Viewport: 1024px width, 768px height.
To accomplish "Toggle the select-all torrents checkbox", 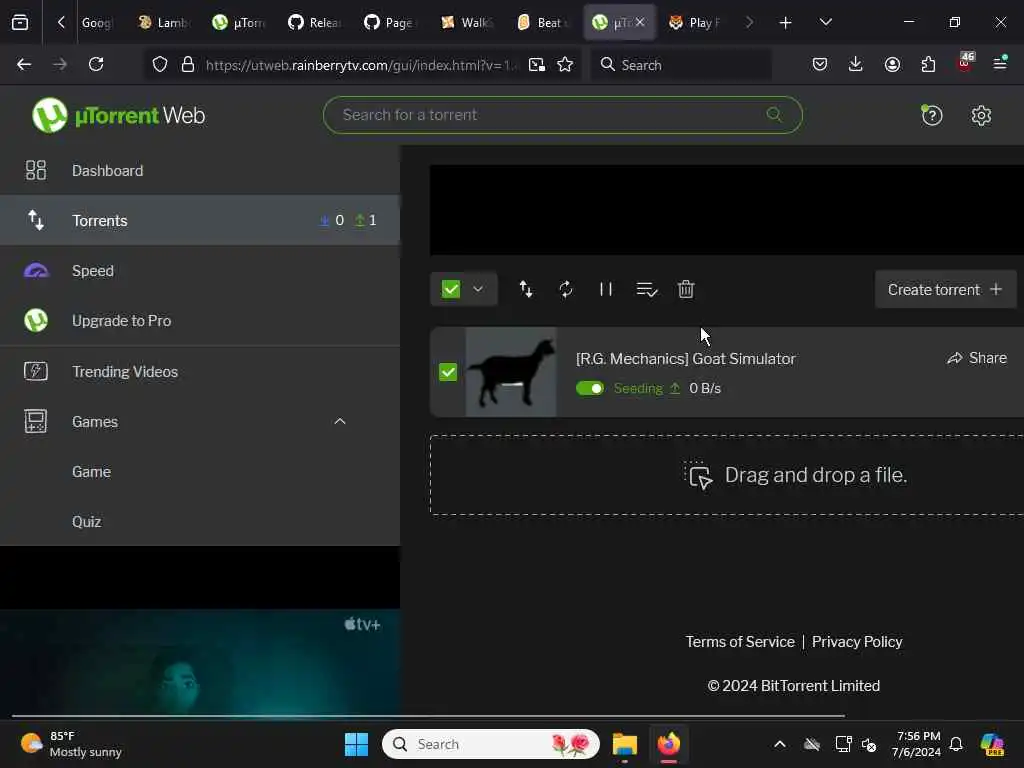I will pyautogui.click(x=451, y=289).
